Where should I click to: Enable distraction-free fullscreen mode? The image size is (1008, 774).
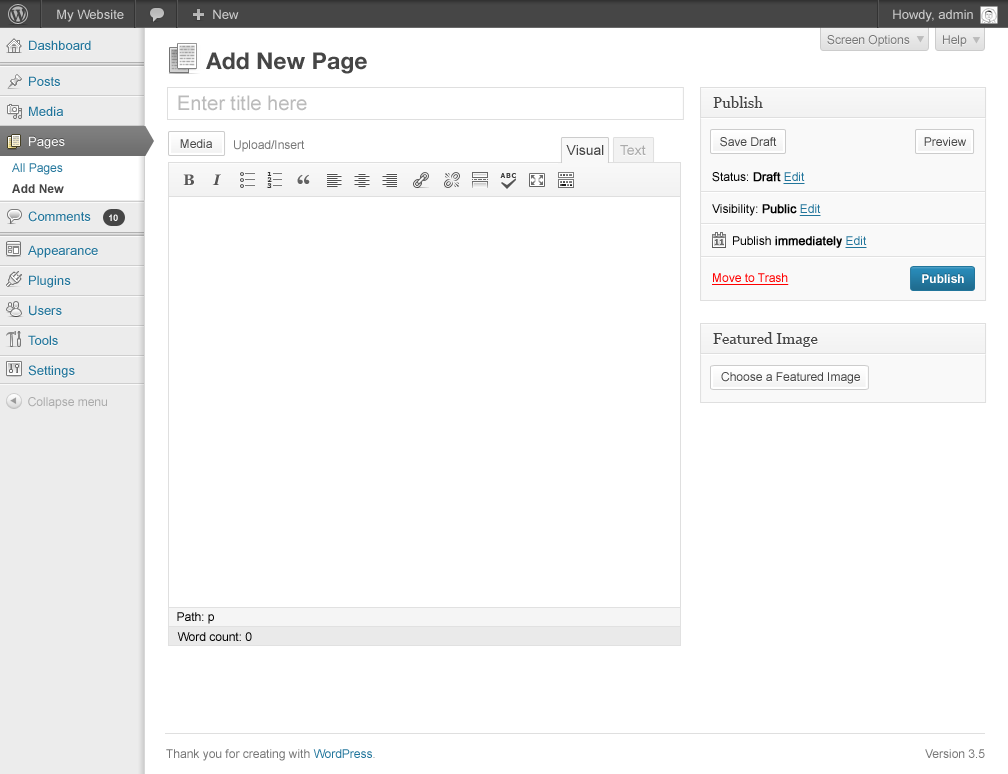point(537,180)
